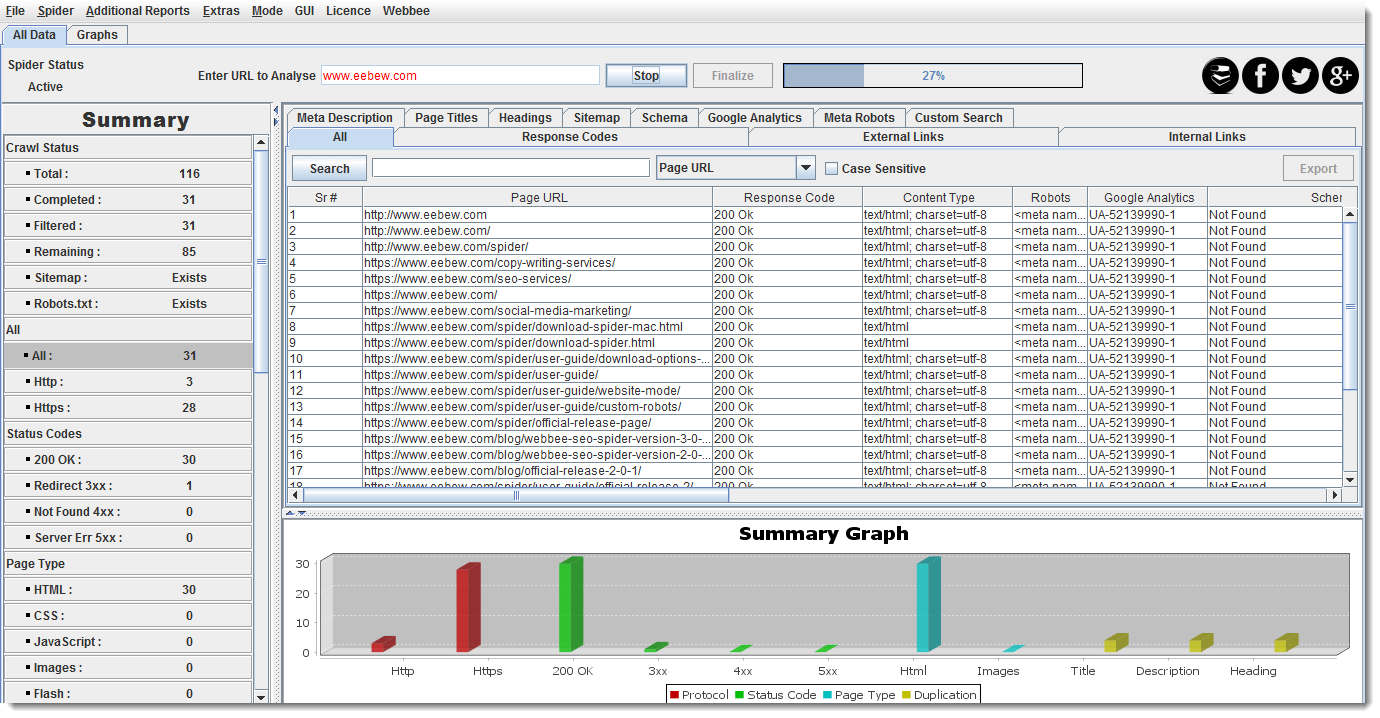The image size is (1380, 718).
Task: Focus the search text field beside Search
Action: click(x=511, y=168)
